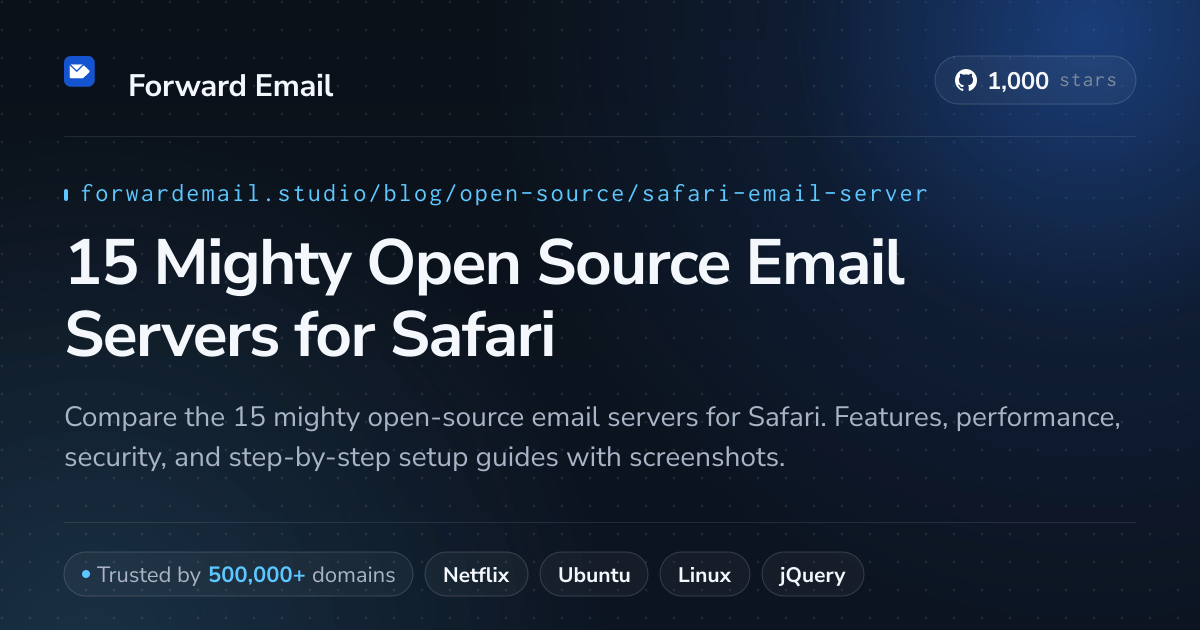The height and width of the screenshot is (630, 1200).
Task: Click the 15 Mighty Open Source Email headline
Action: tap(485, 301)
